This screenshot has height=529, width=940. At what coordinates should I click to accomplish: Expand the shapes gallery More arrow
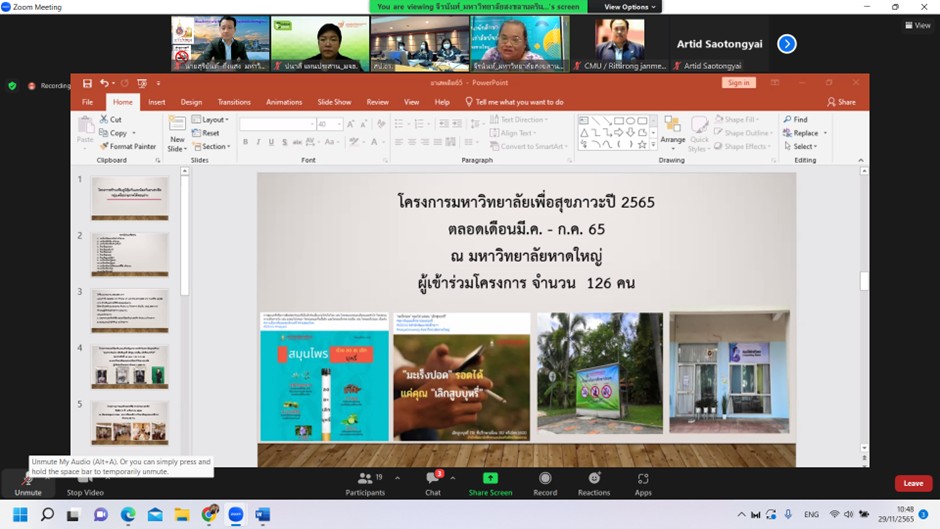coord(653,145)
